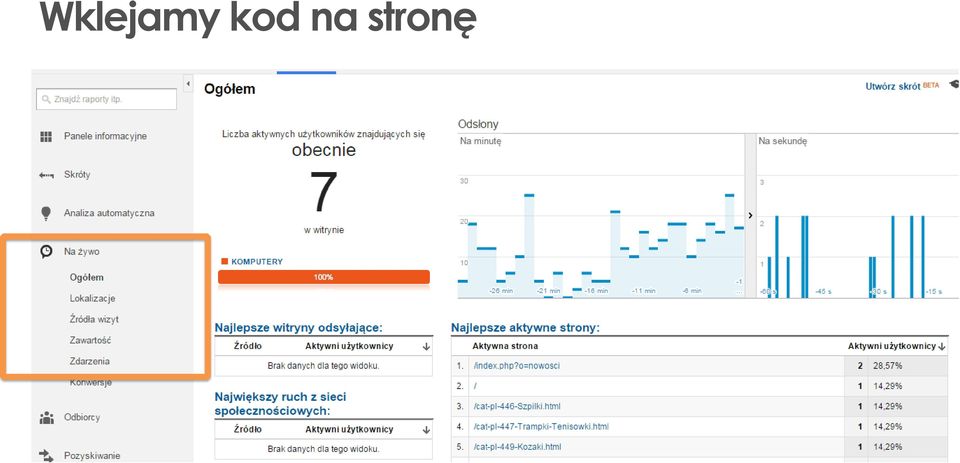The image size is (960, 463).
Task: Collapse sidebar with the left arrow toggle
Action: 189,83
